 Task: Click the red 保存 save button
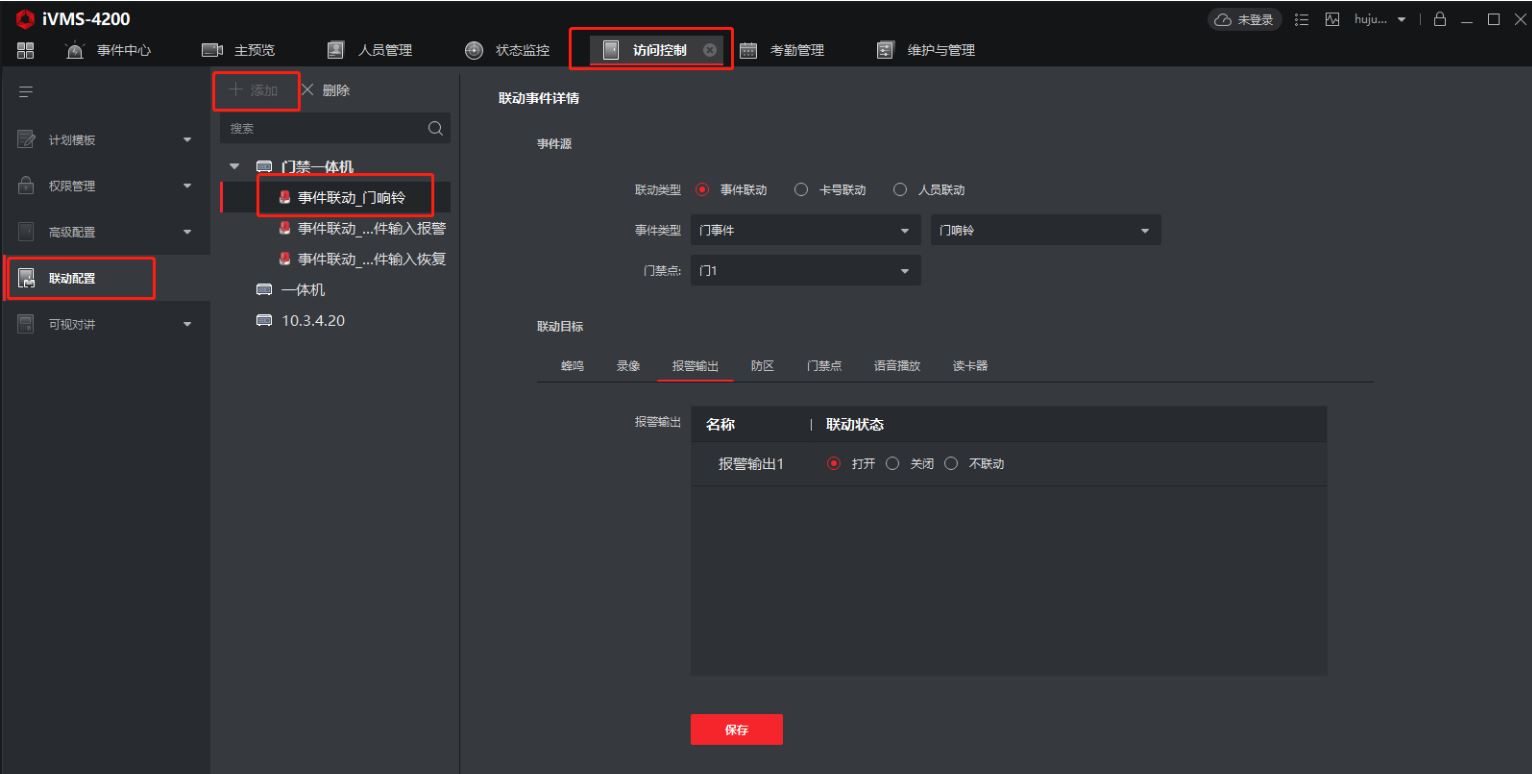[x=737, y=730]
